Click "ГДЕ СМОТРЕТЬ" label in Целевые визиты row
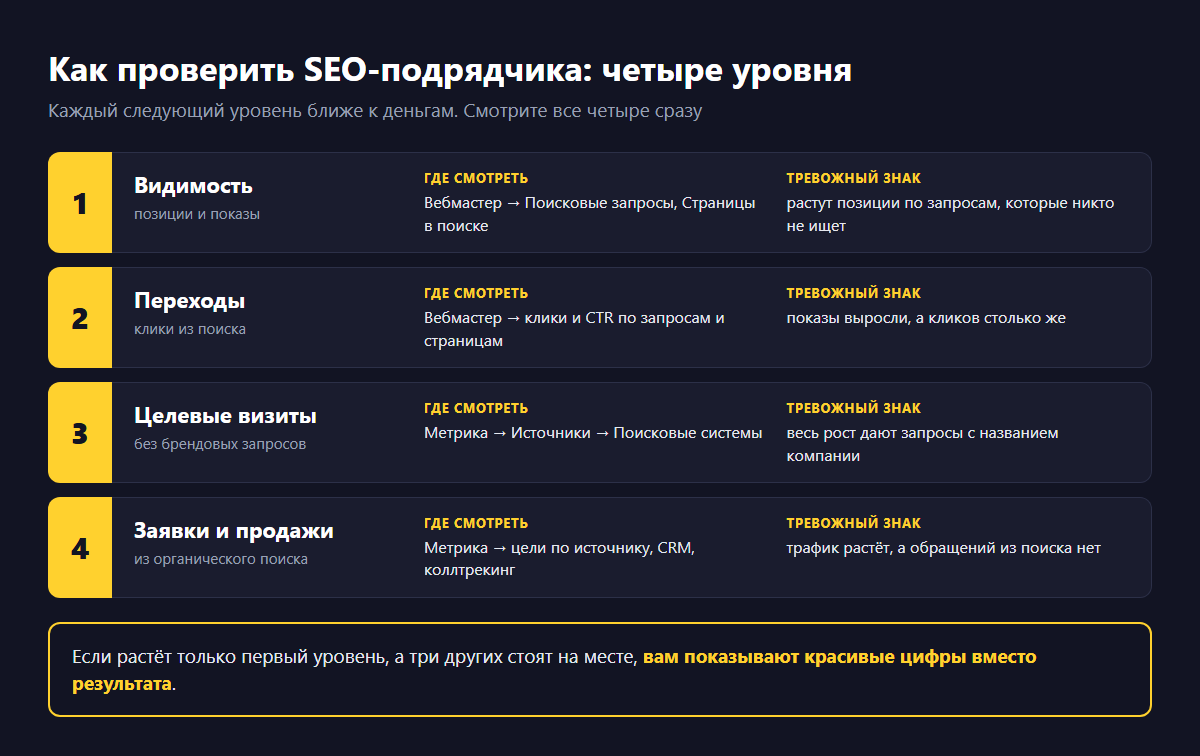This screenshot has width=1200, height=756. 476,408
